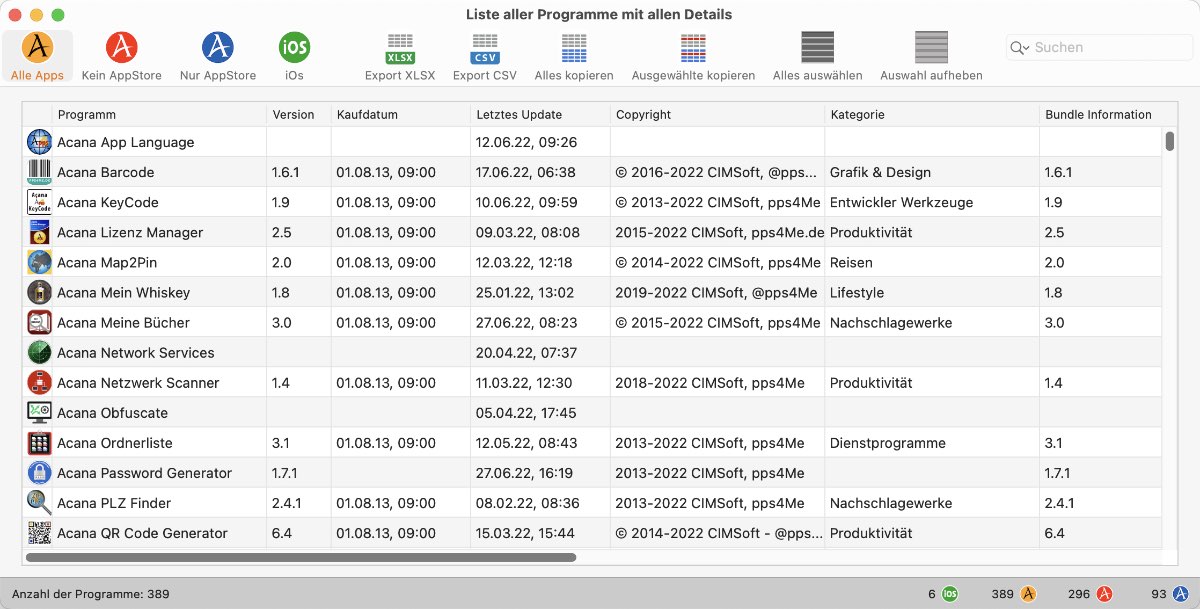
Task: Click the horizontal scrollbar thumb
Action: pos(301,557)
